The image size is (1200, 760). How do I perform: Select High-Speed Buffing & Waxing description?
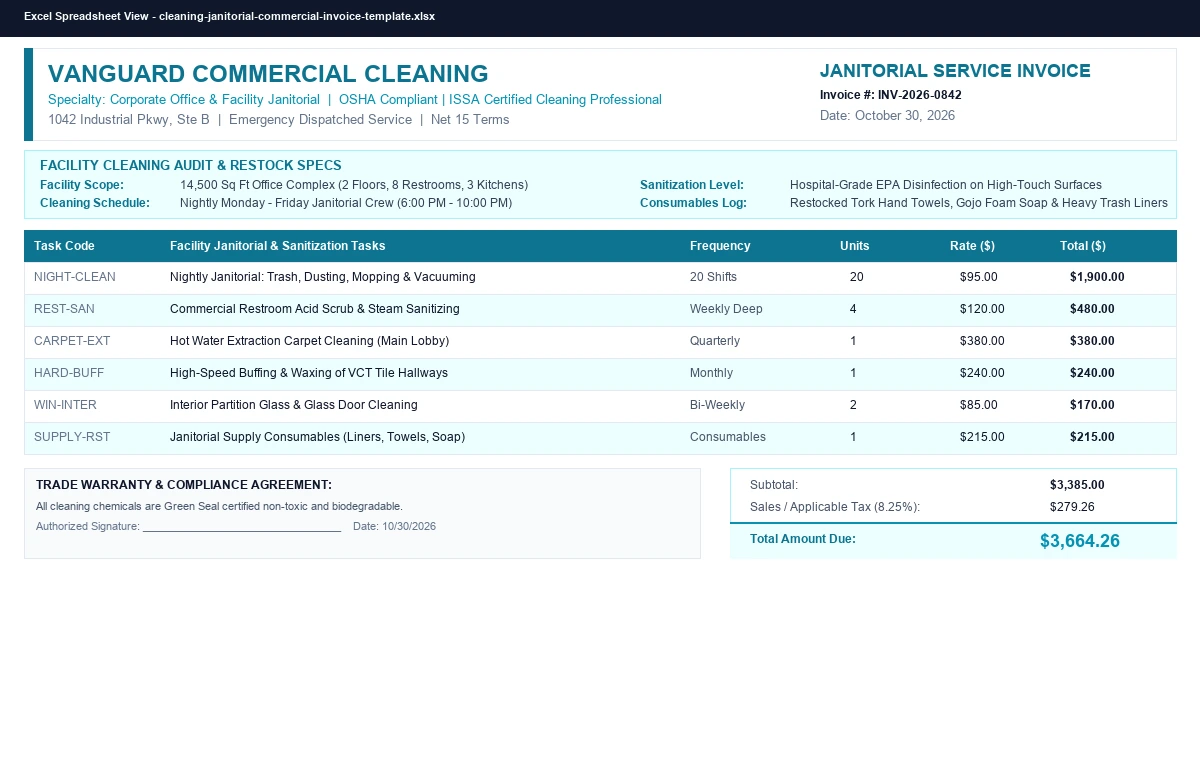[309, 373]
